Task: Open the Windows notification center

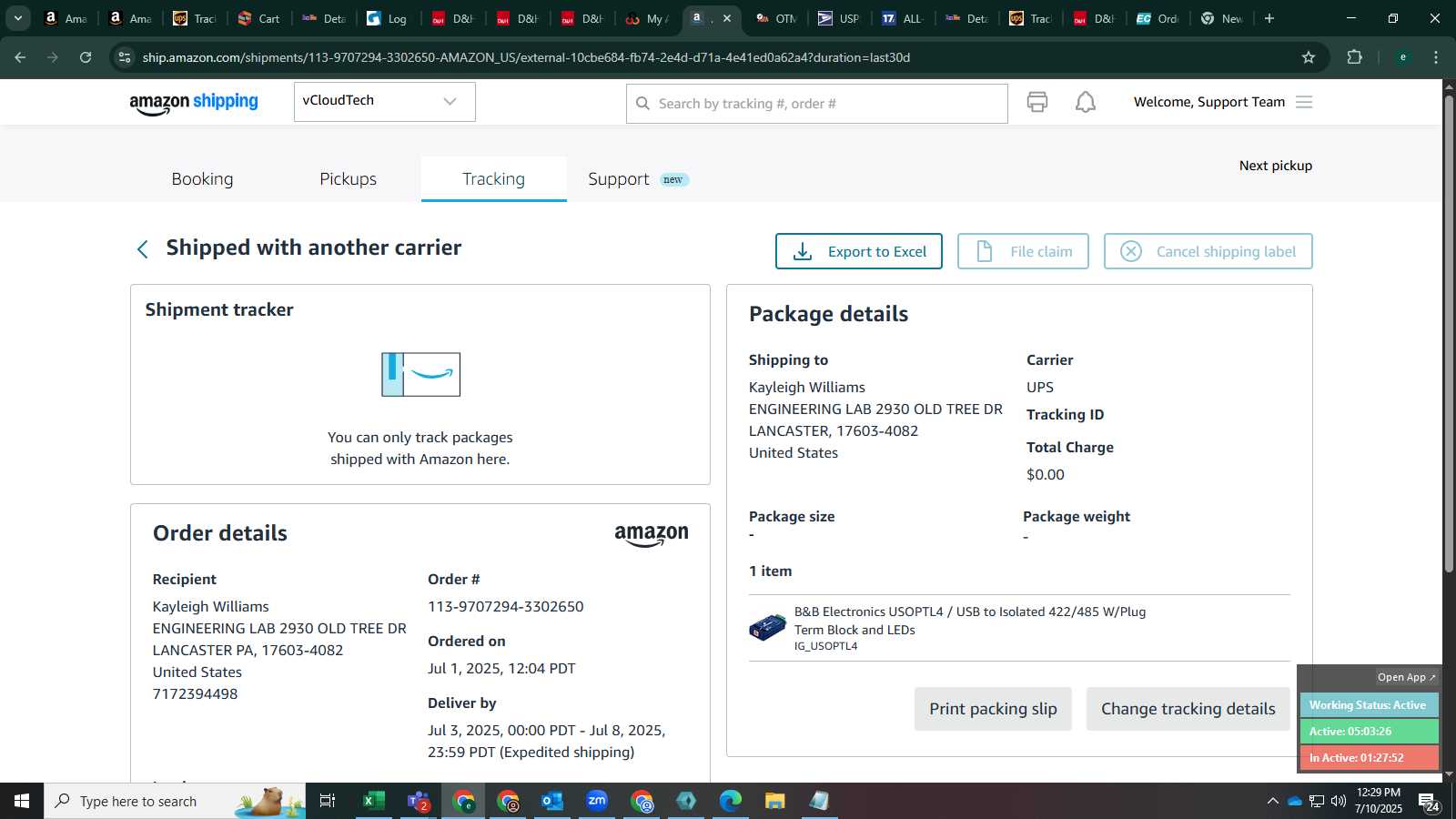Action: click(x=1429, y=802)
